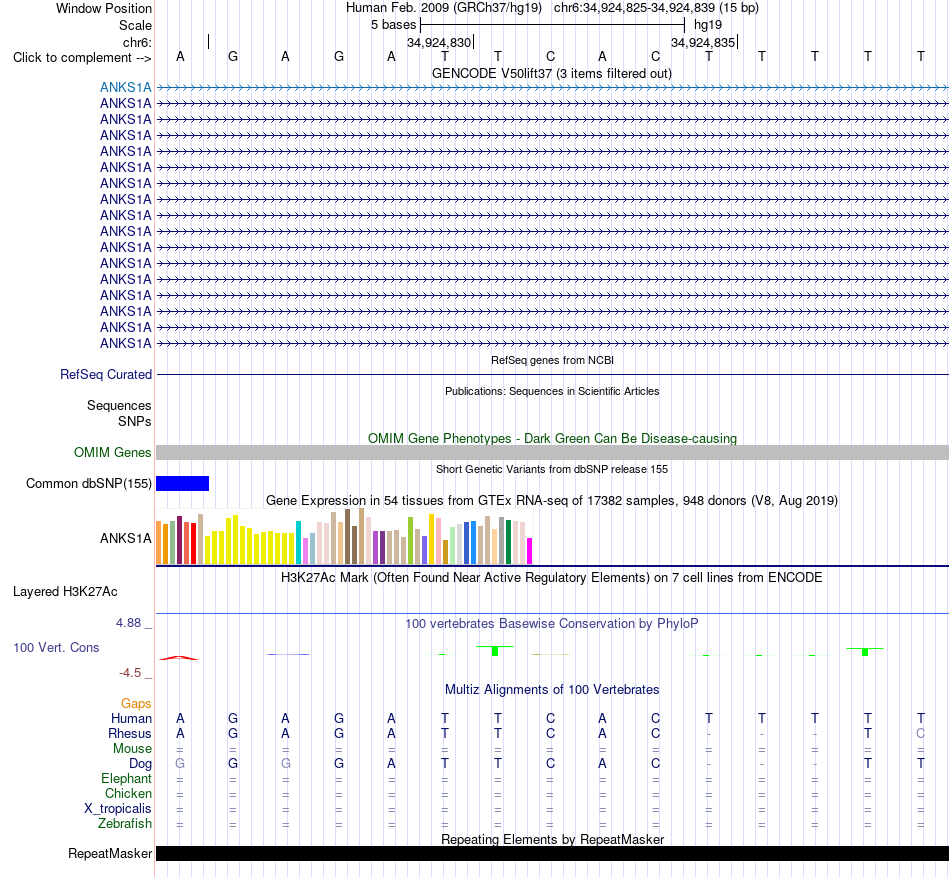Screen dimensions: 950x877
Task: Click the chr6: ruler label
Action: (x=137, y=42)
